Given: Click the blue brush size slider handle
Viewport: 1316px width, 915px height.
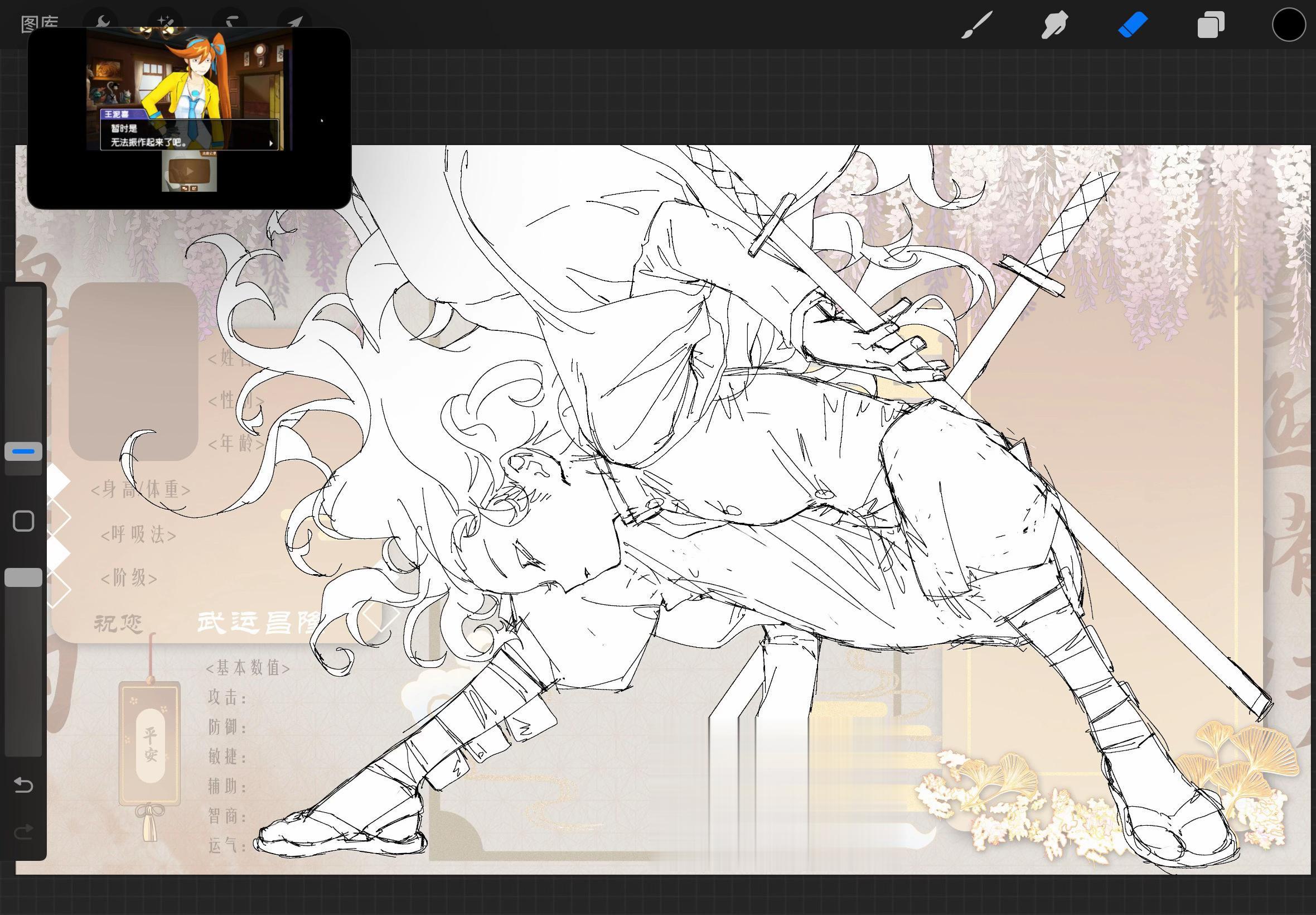Looking at the screenshot, I should (23, 452).
